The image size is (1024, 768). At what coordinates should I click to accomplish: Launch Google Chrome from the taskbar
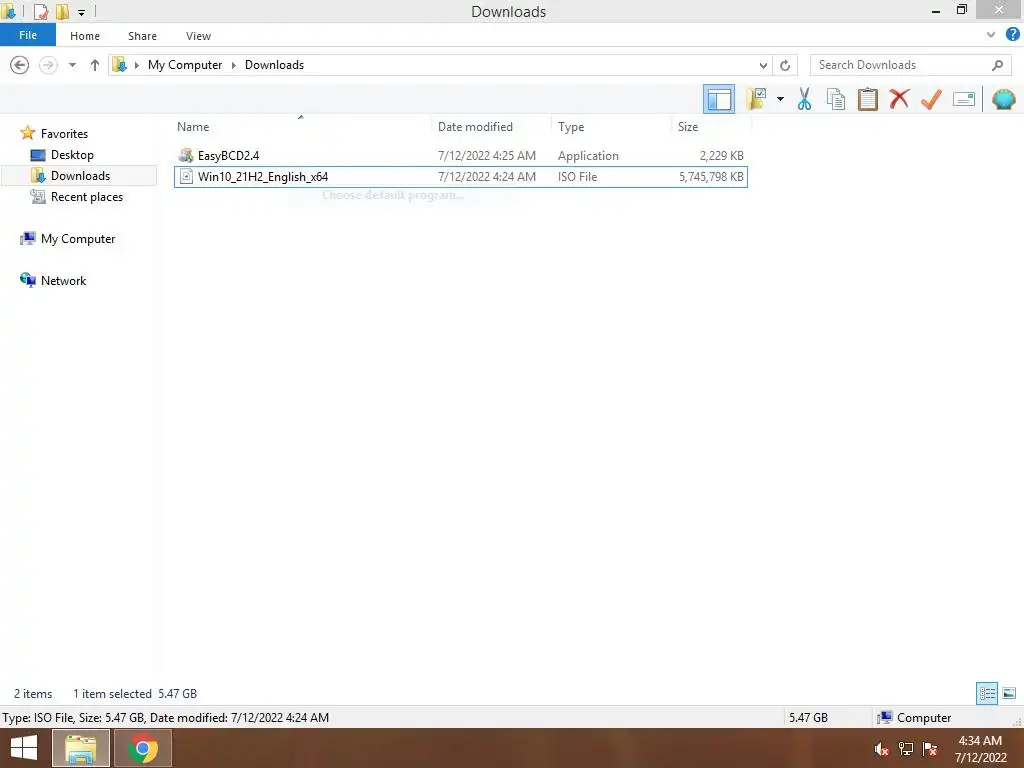point(143,748)
